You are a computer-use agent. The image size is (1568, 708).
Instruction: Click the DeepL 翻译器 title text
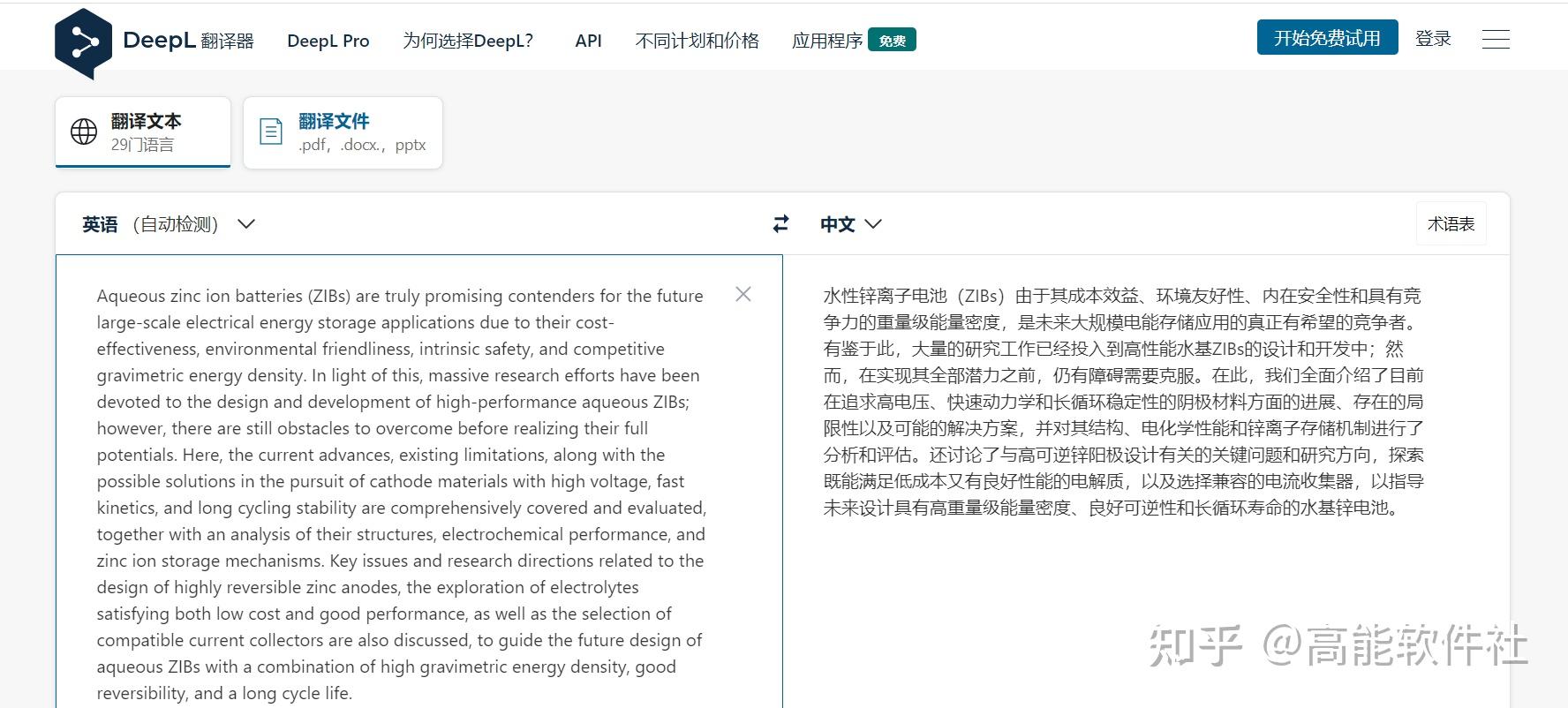tap(188, 40)
